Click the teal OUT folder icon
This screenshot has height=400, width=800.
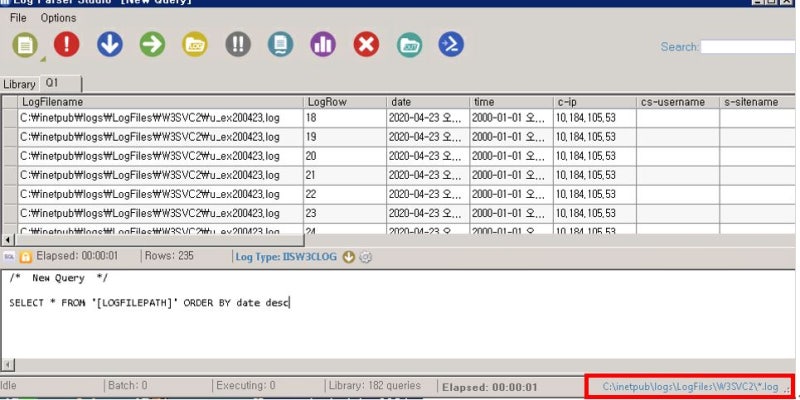tap(409, 44)
